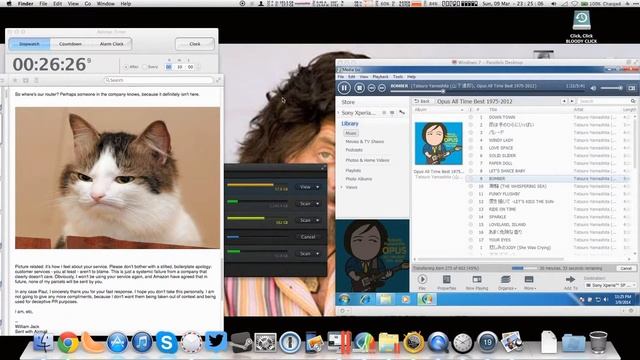Adjust the Media Go volume slider
The image size is (640, 360).
(x=611, y=88)
